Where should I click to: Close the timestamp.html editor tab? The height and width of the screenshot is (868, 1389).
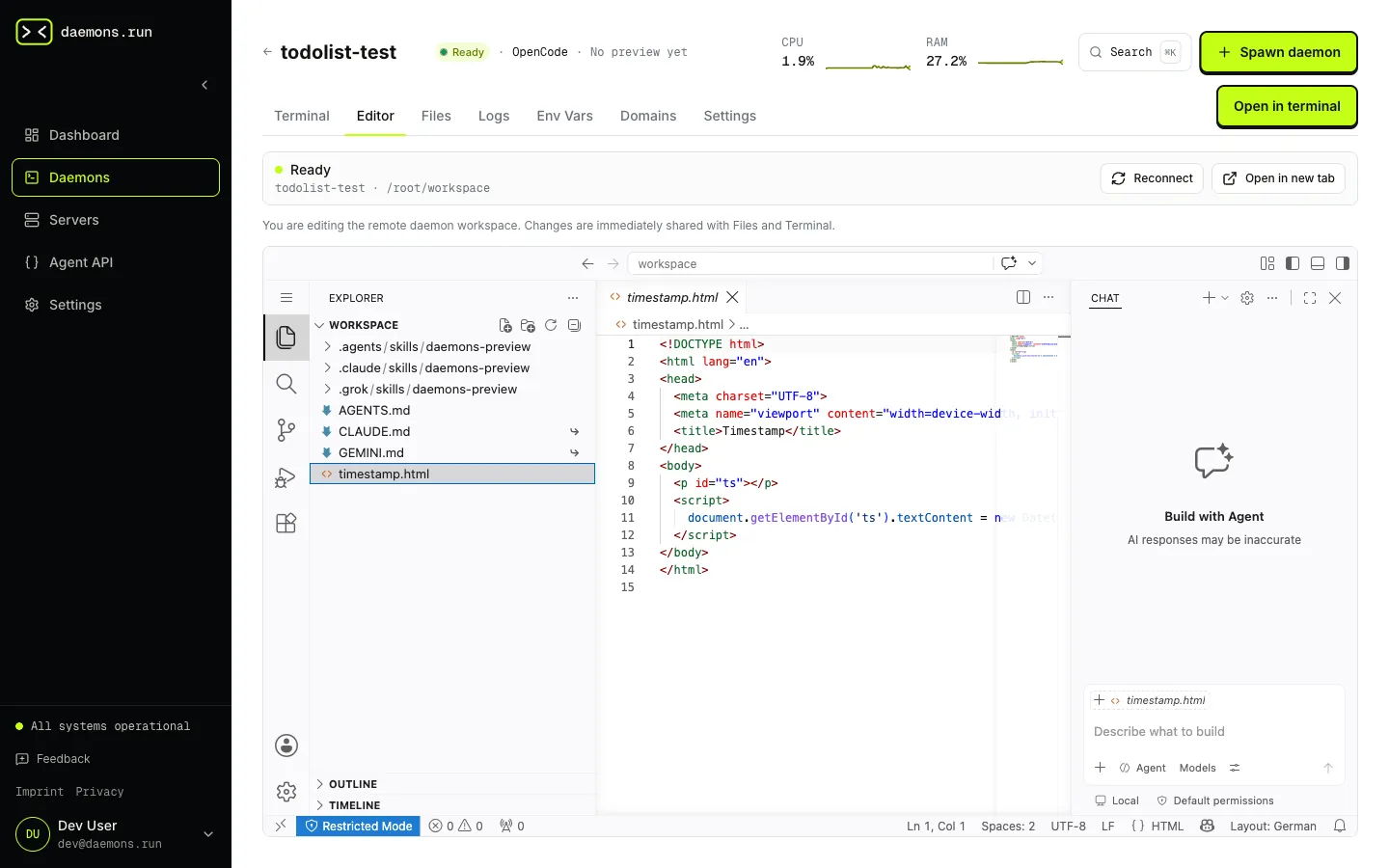click(x=732, y=297)
